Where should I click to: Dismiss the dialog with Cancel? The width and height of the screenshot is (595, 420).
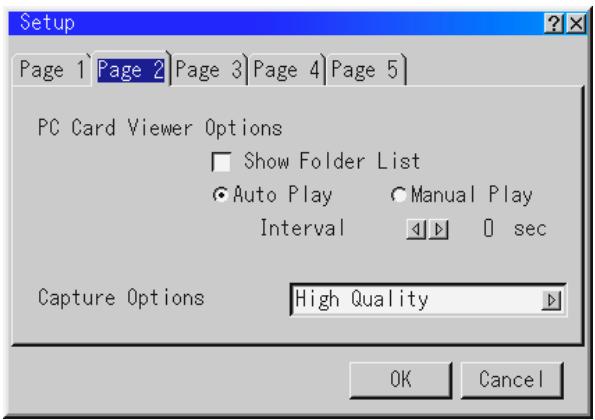pos(512,380)
